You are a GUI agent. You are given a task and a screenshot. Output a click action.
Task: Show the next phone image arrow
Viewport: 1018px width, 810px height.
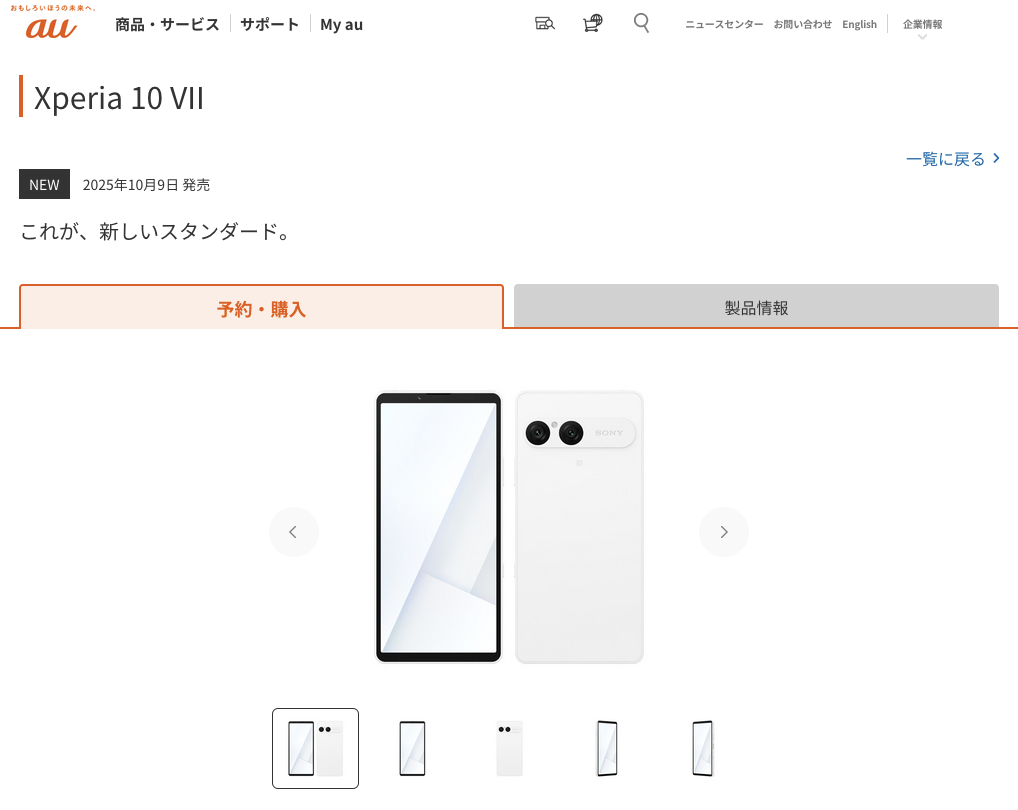[x=724, y=532]
